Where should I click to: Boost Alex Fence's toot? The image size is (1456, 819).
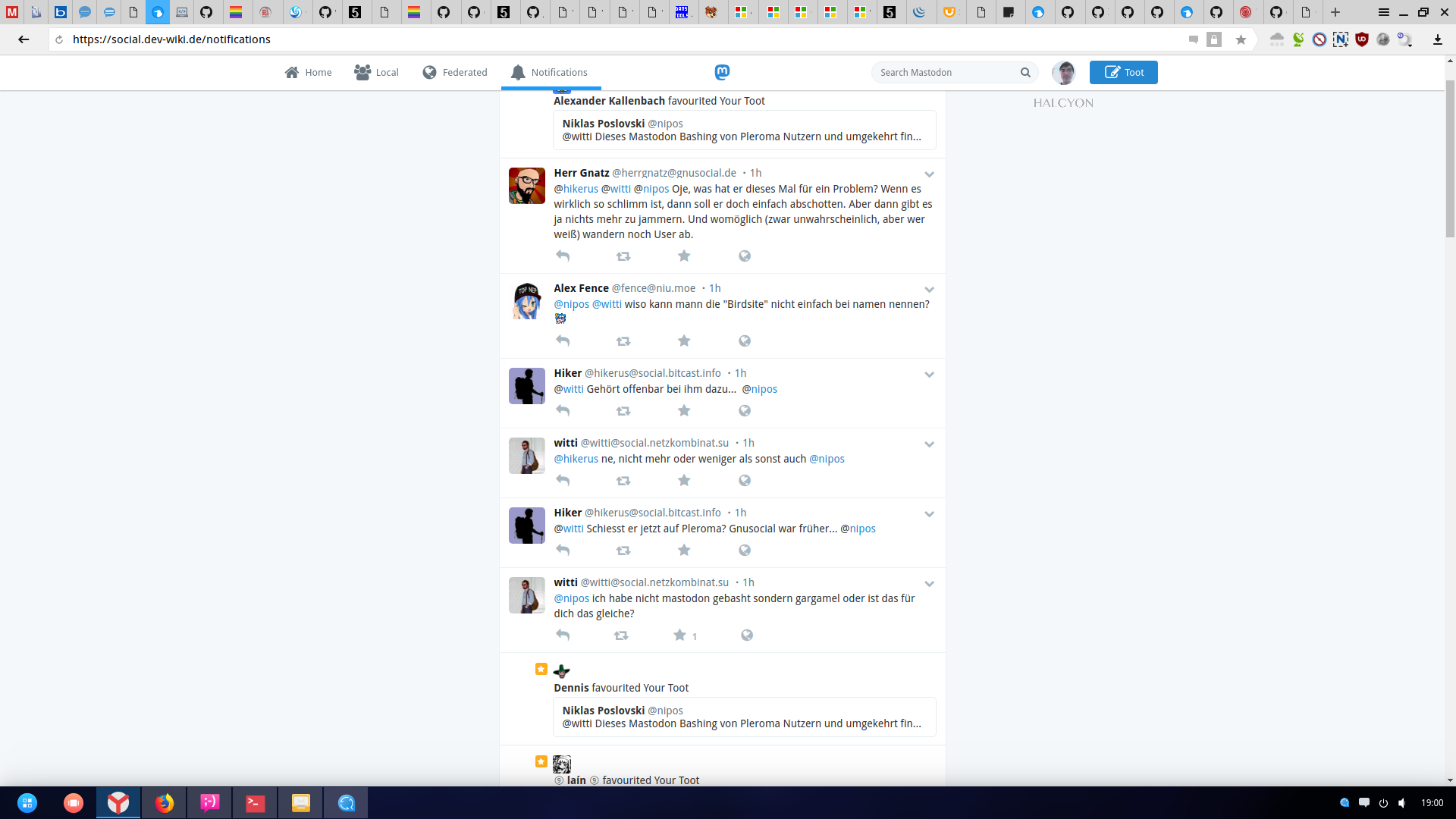coord(623,341)
